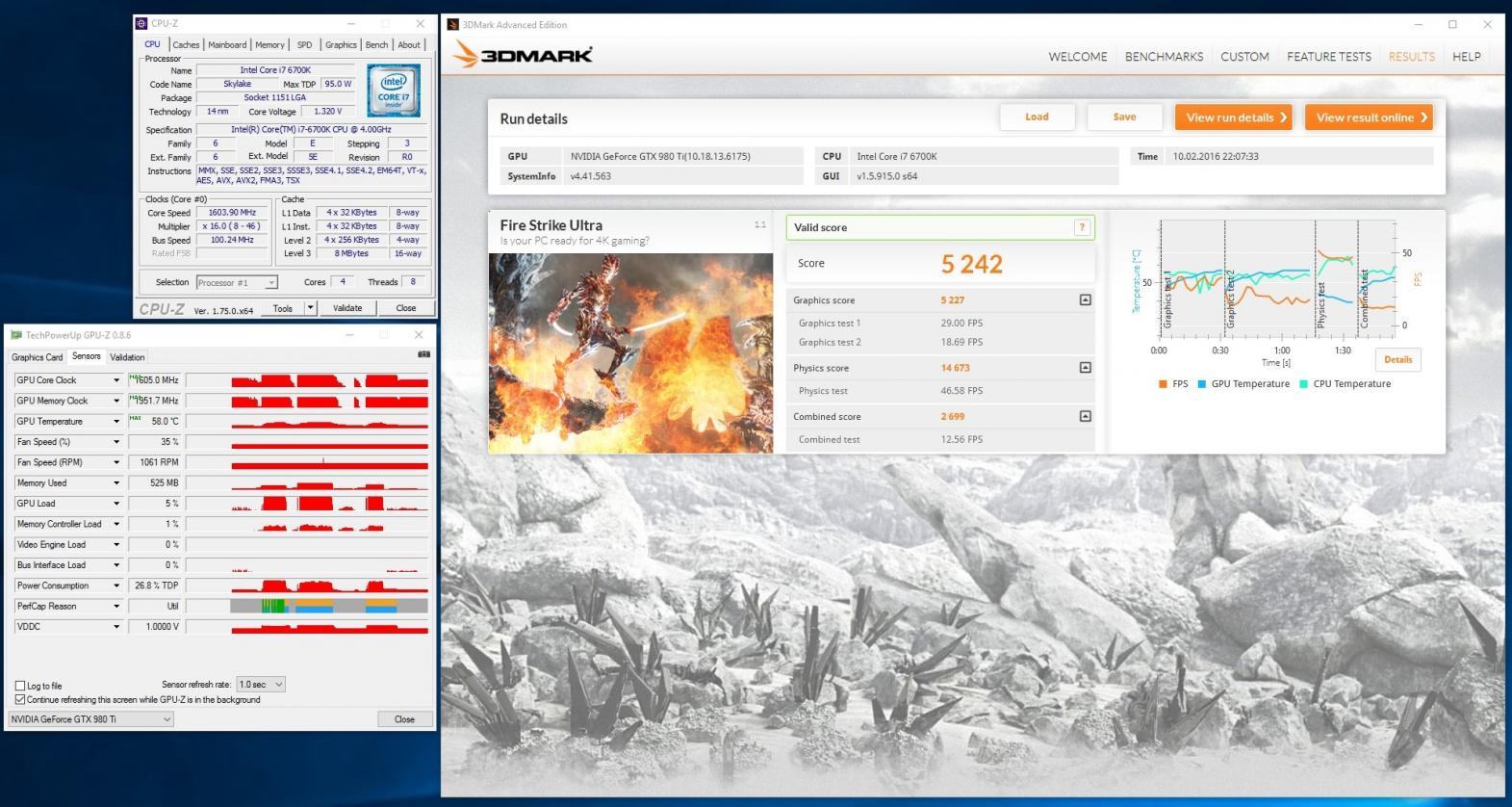Open the GPU Core Clock sensor dropdown
The height and width of the screenshot is (807, 1512).
(x=116, y=380)
